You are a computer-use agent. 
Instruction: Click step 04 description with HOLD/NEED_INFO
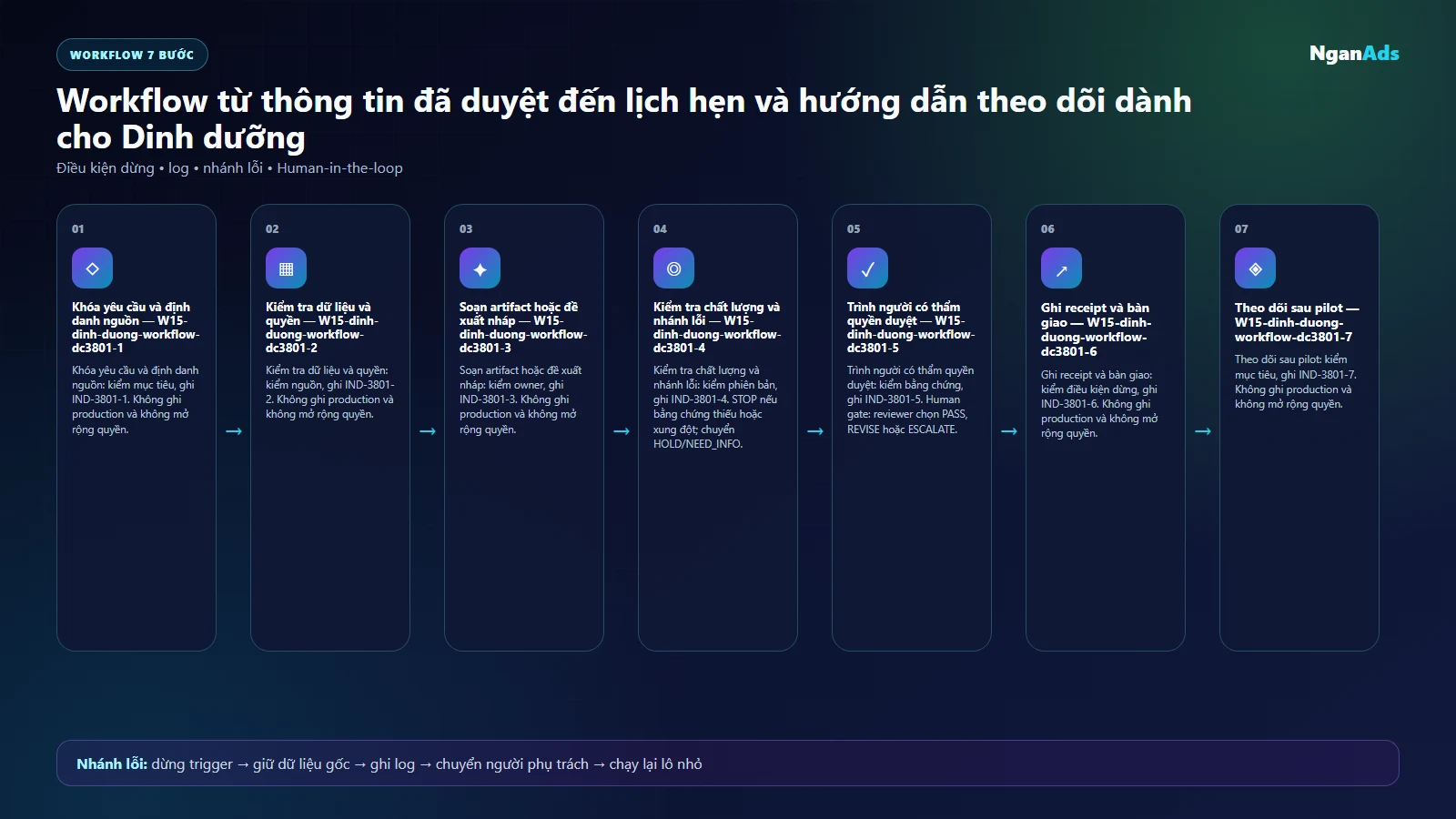coord(716,407)
